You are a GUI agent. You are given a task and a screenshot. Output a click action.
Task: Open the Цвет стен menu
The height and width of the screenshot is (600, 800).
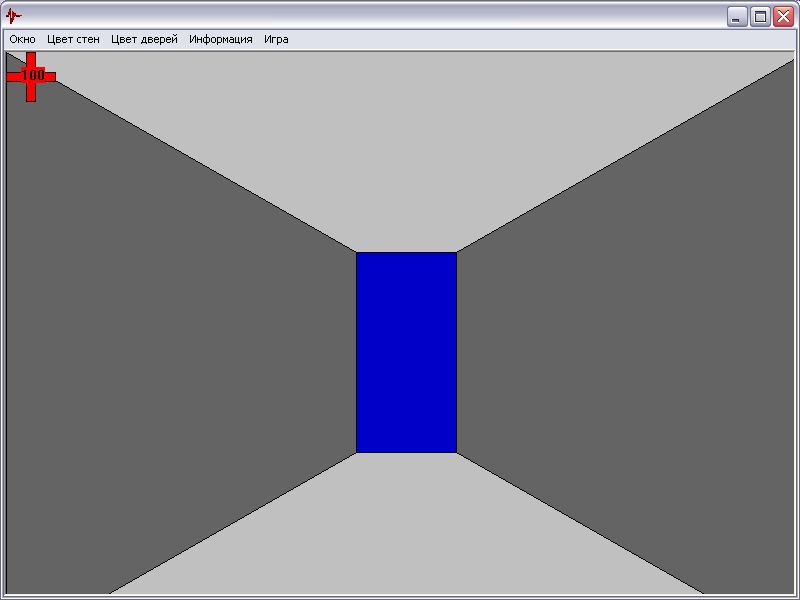coord(73,40)
